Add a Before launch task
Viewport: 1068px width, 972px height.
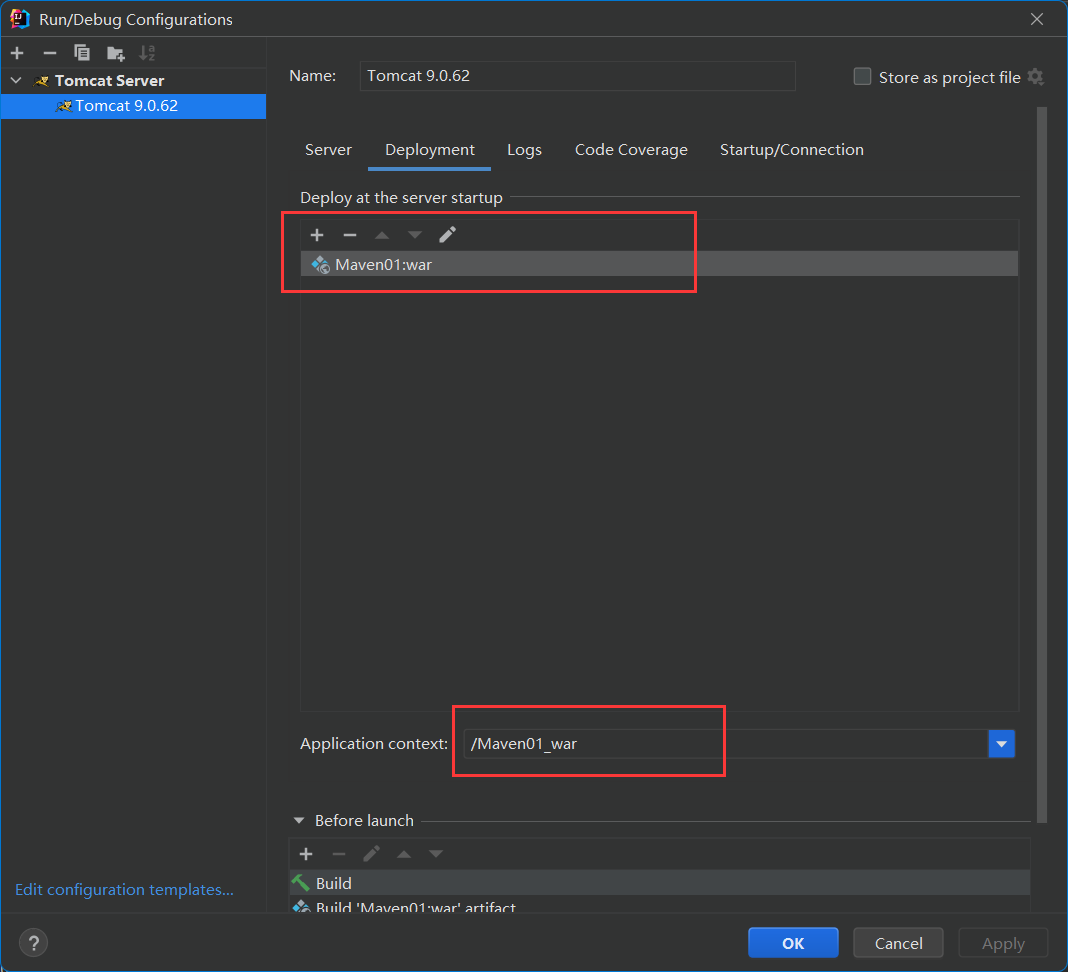(x=306, y=853)
